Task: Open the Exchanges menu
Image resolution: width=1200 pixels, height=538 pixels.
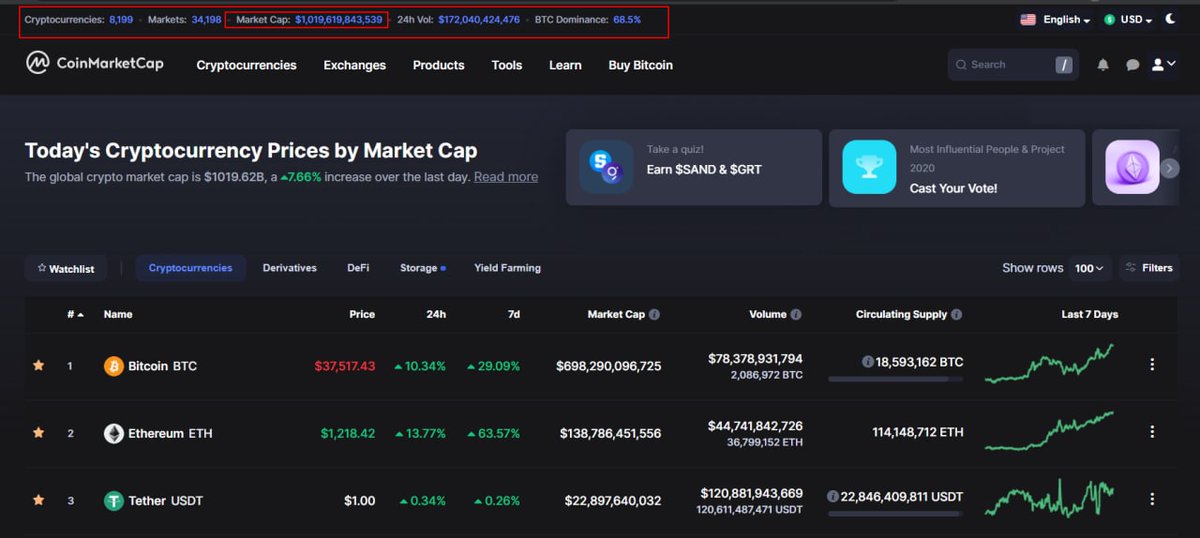Action: [354, 65]
